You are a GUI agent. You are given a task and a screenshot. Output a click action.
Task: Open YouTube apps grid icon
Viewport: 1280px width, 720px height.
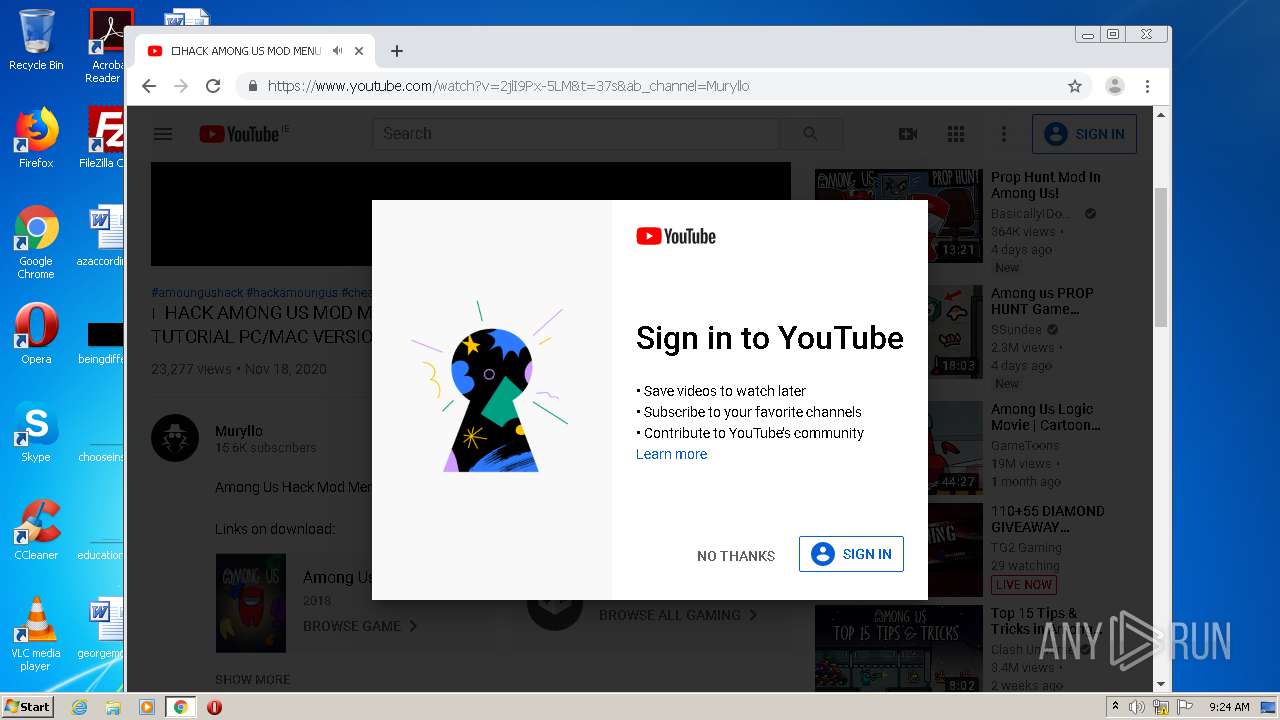click(x=956, y=134)
